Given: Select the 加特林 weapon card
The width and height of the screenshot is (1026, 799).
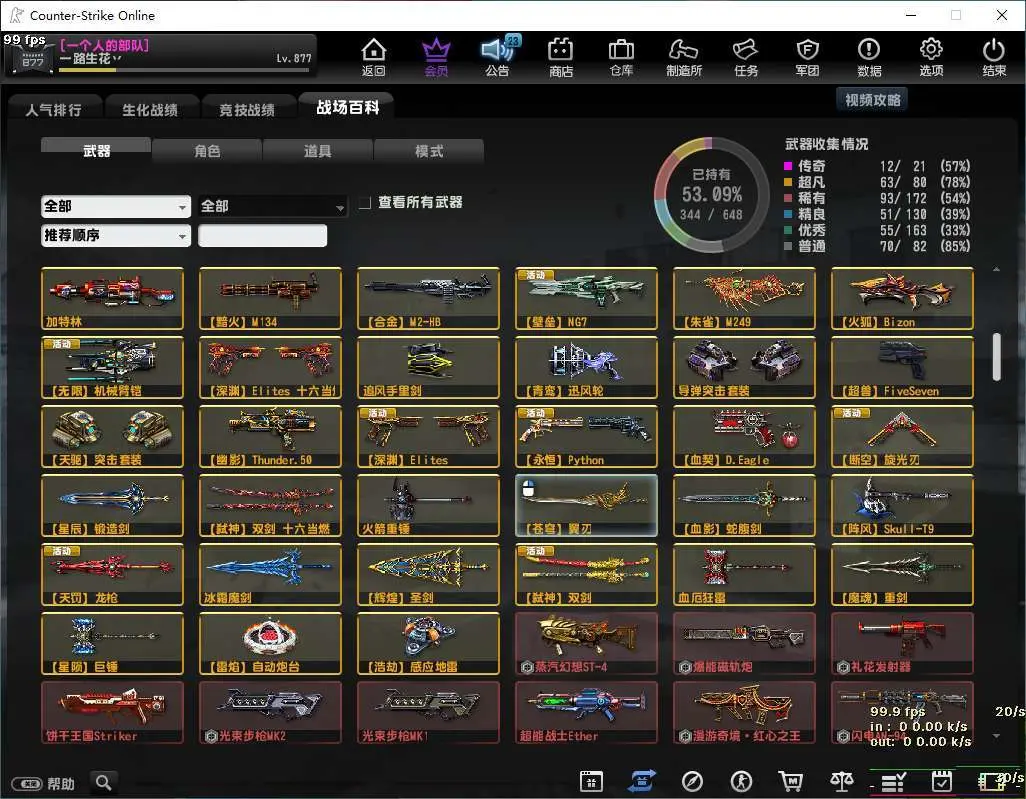Looking at the screenshot, I should pos(113,298).
